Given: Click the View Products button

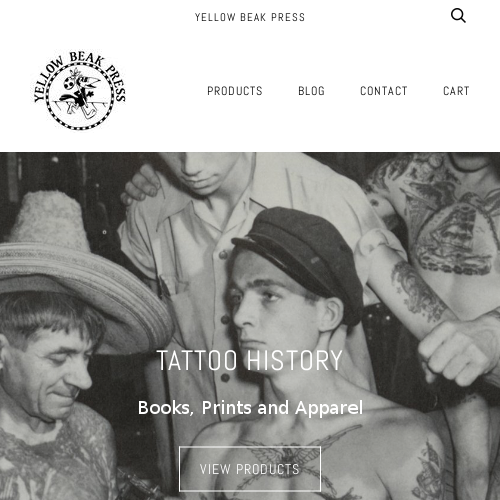Looking at the screenshot, I should [250, 469].
